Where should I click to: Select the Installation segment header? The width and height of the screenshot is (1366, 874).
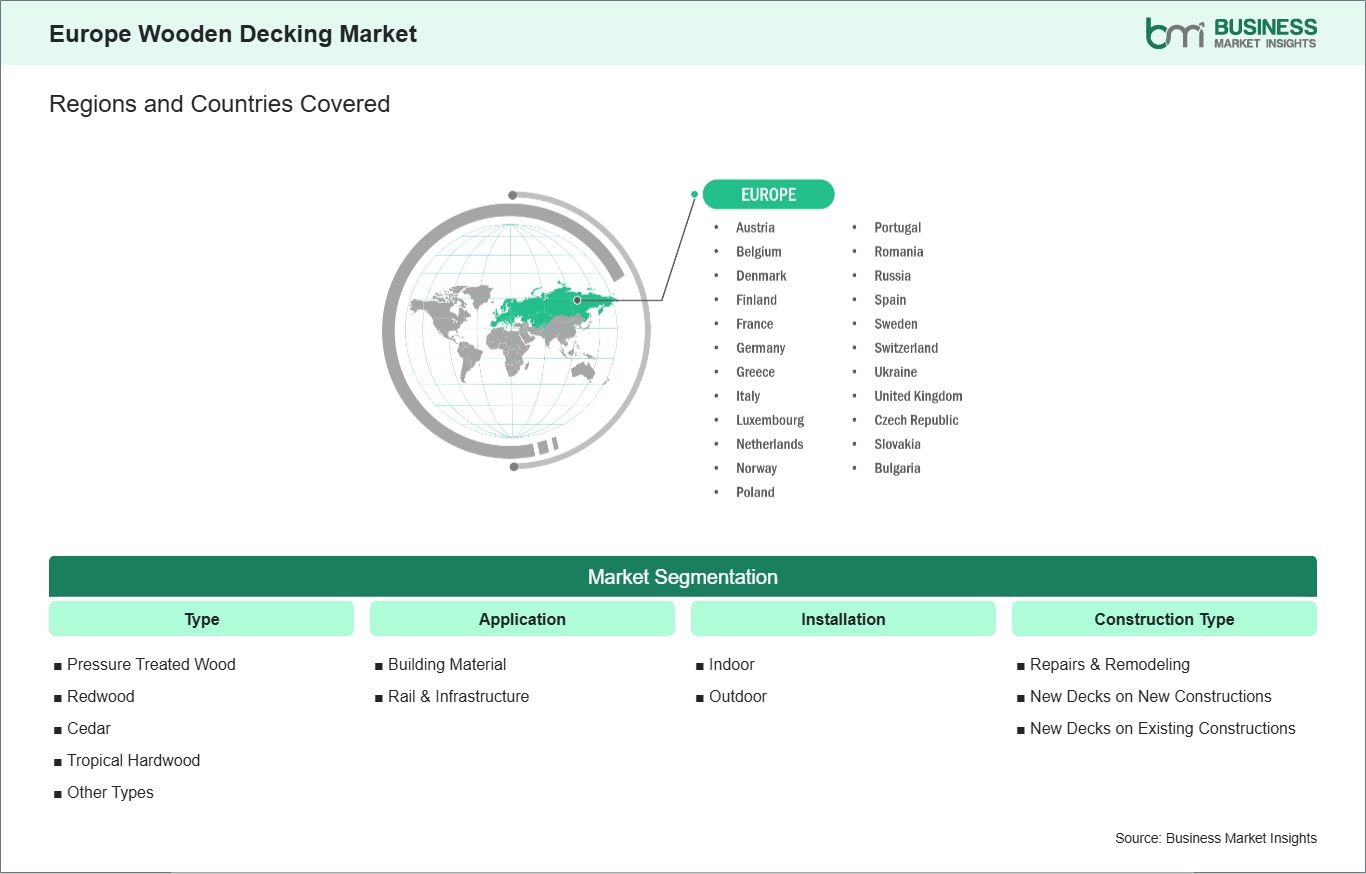(843, 619)
